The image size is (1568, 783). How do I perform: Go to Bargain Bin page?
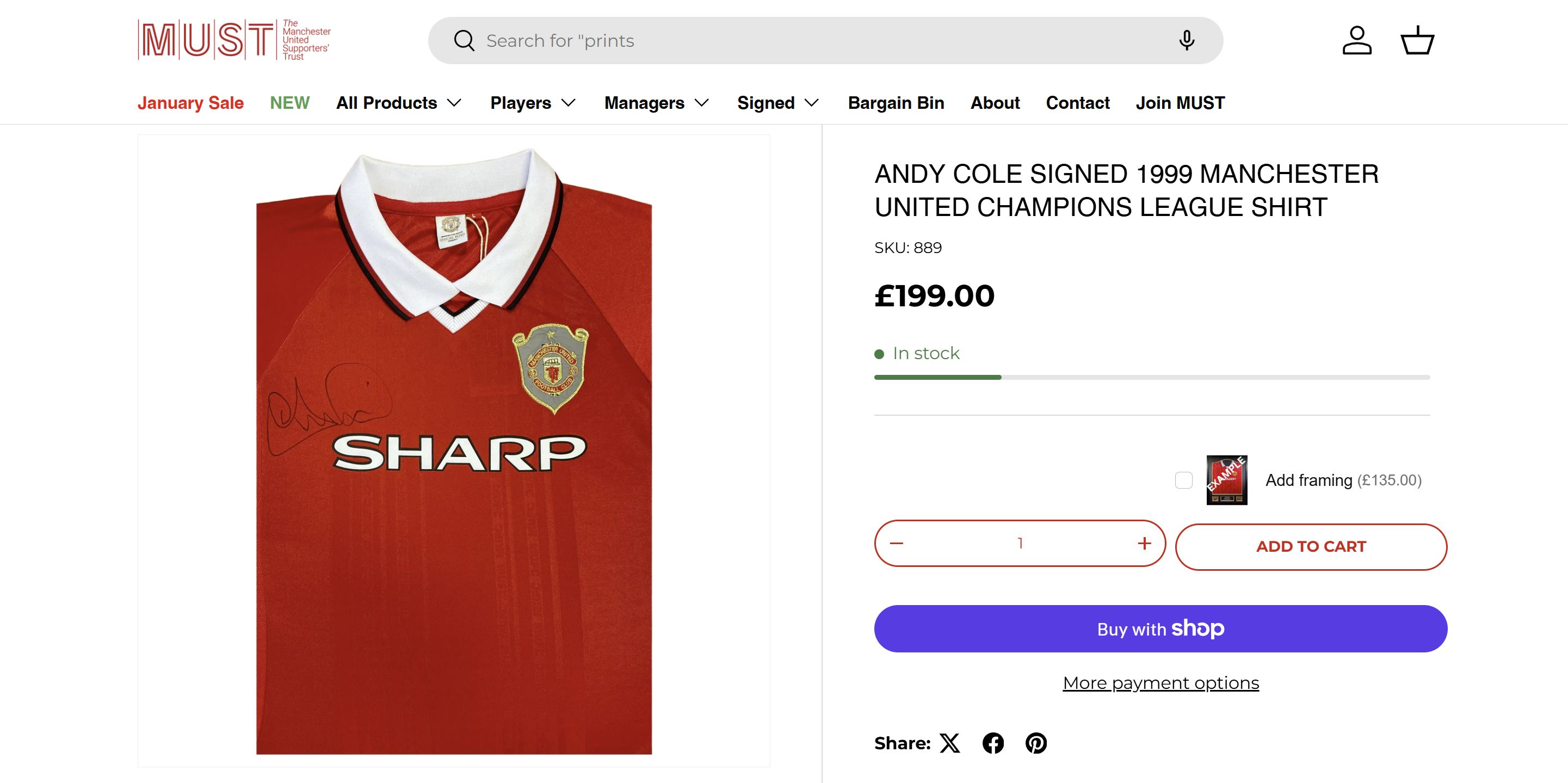896,103
